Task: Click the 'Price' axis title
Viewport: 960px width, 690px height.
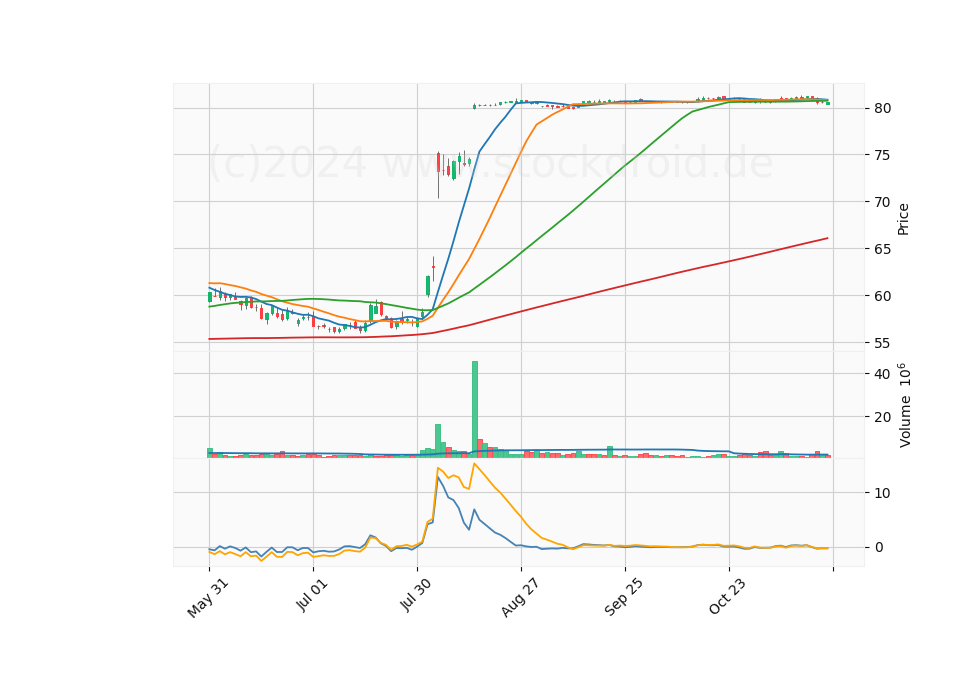Action: click(903, 219)
